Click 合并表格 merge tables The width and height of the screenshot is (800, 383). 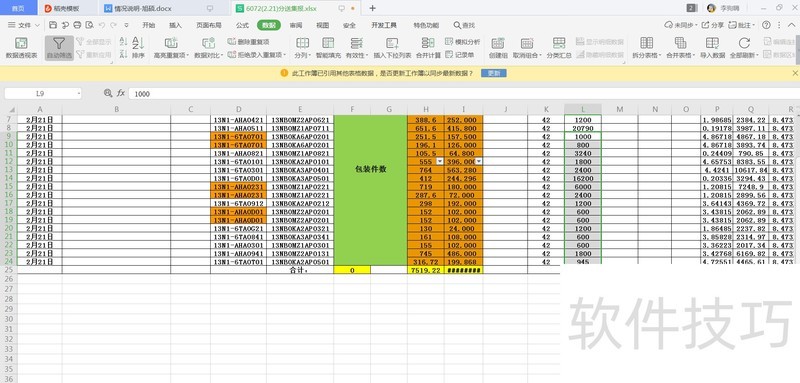[x=681, y=48]
